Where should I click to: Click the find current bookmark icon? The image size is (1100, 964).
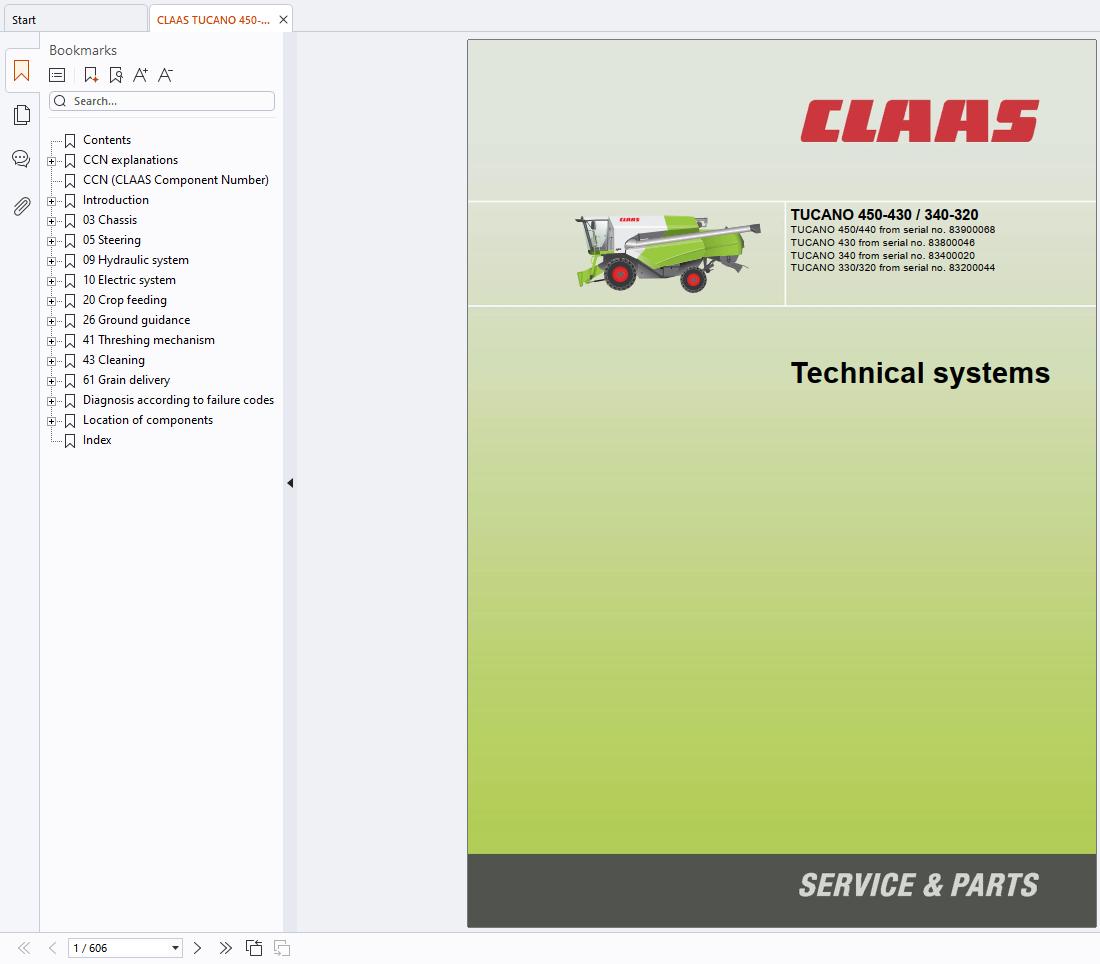[x=116, y=75]
